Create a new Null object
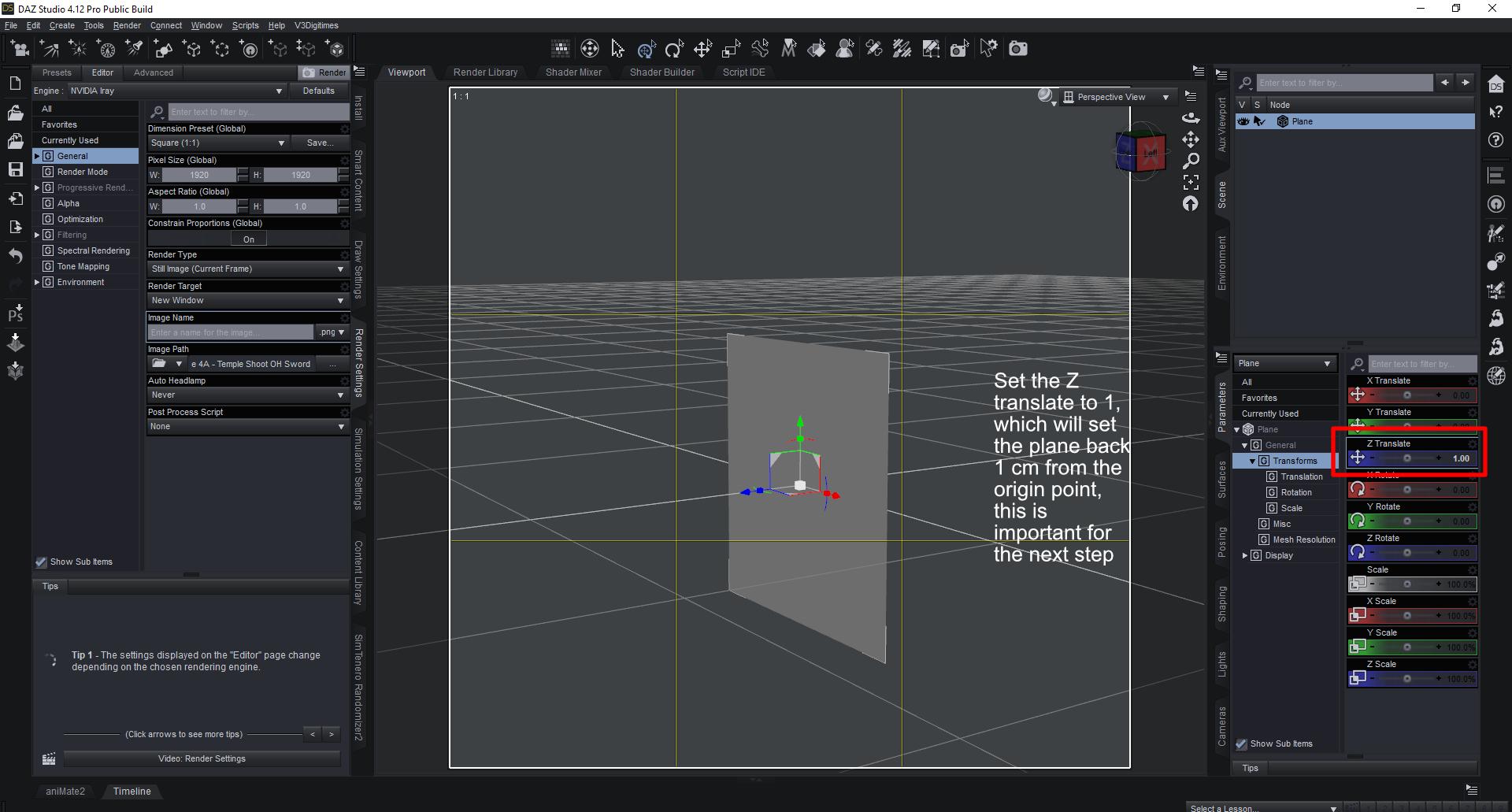1512x812 pixels. pos(193,49)
